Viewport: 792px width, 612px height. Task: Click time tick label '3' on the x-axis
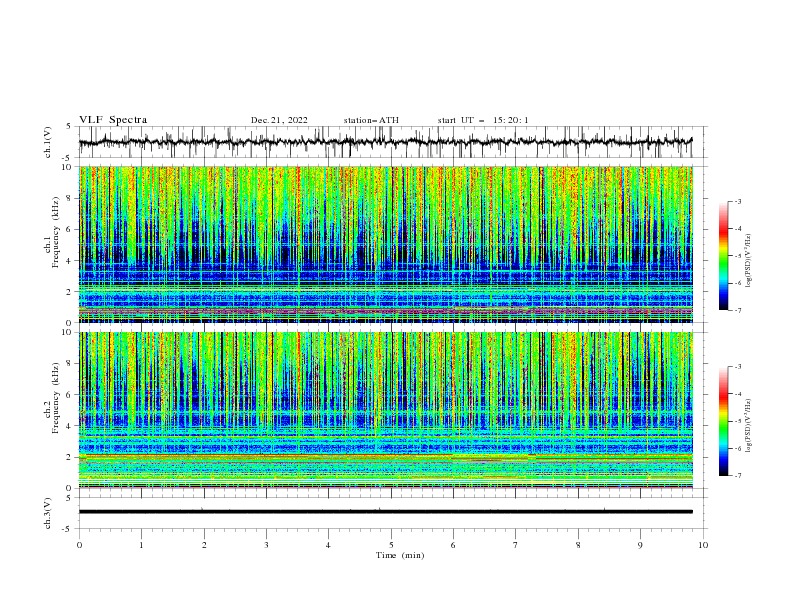(266, 545)
